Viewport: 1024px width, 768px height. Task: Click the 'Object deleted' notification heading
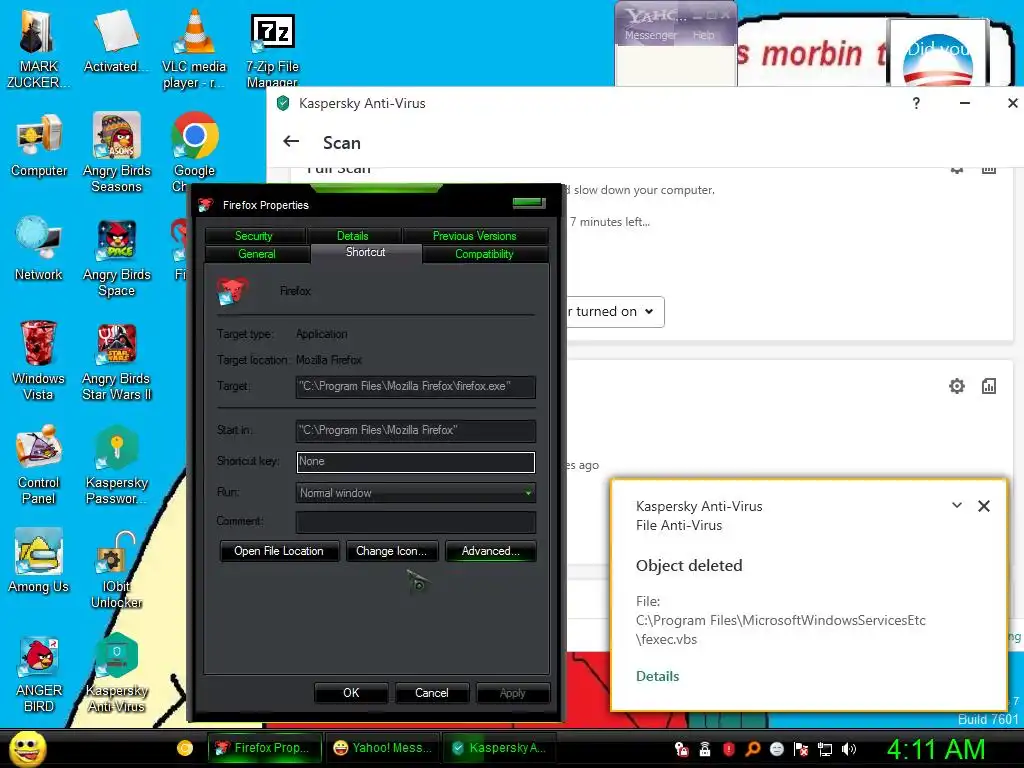[x=689, y=566]
